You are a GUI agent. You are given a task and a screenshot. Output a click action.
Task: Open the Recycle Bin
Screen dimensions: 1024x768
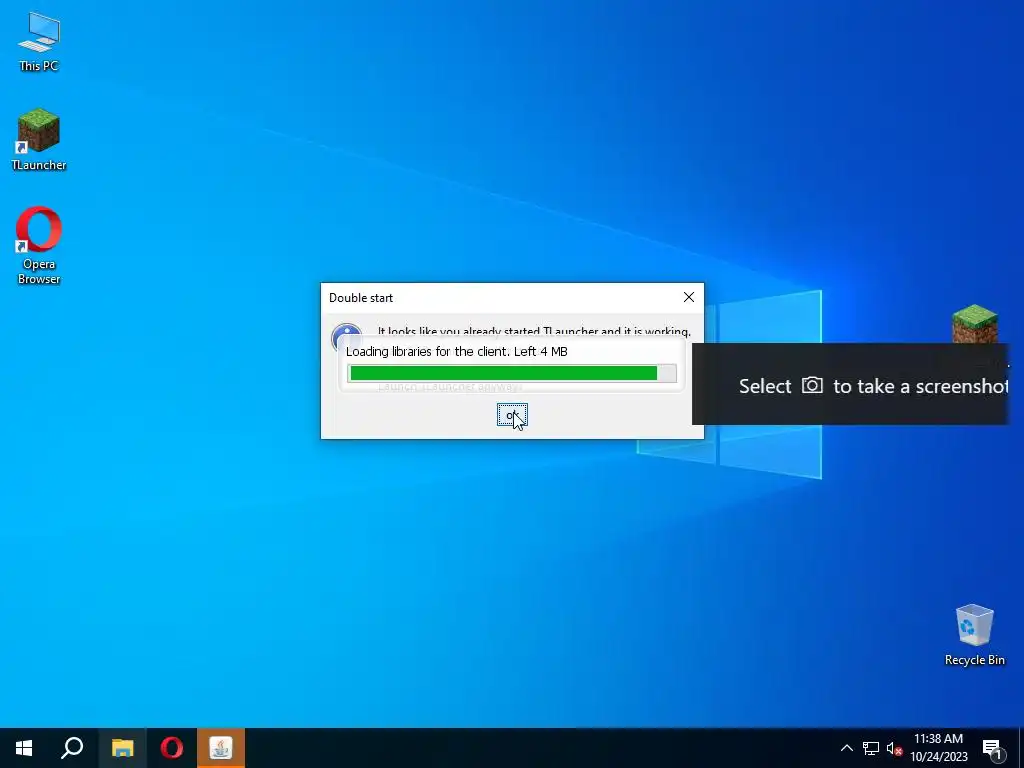[974, 635]
